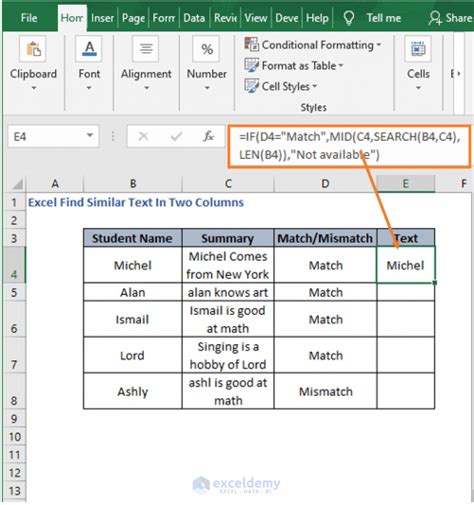Select the 'Mismatch' cell
The image size is (474, 505).
pyautogui.click(x=325, y=391)
